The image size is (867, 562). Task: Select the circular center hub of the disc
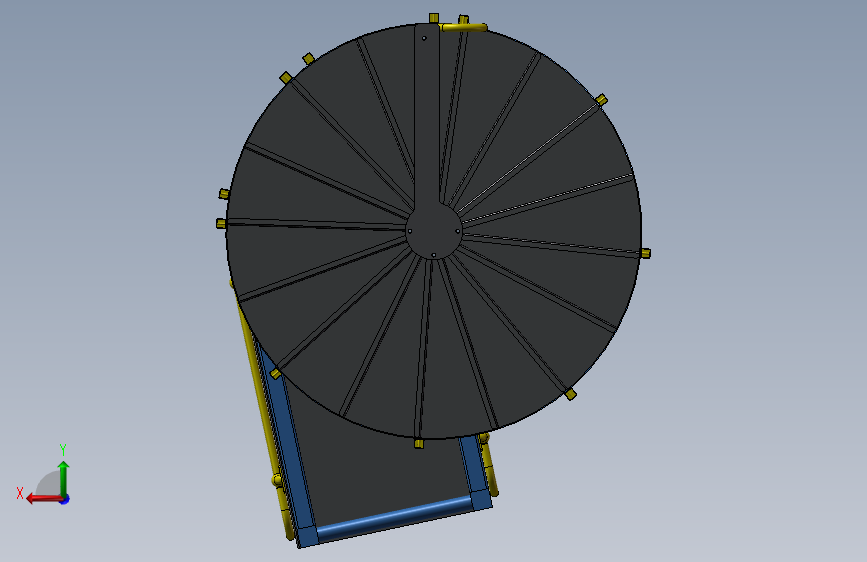(434, 231)
